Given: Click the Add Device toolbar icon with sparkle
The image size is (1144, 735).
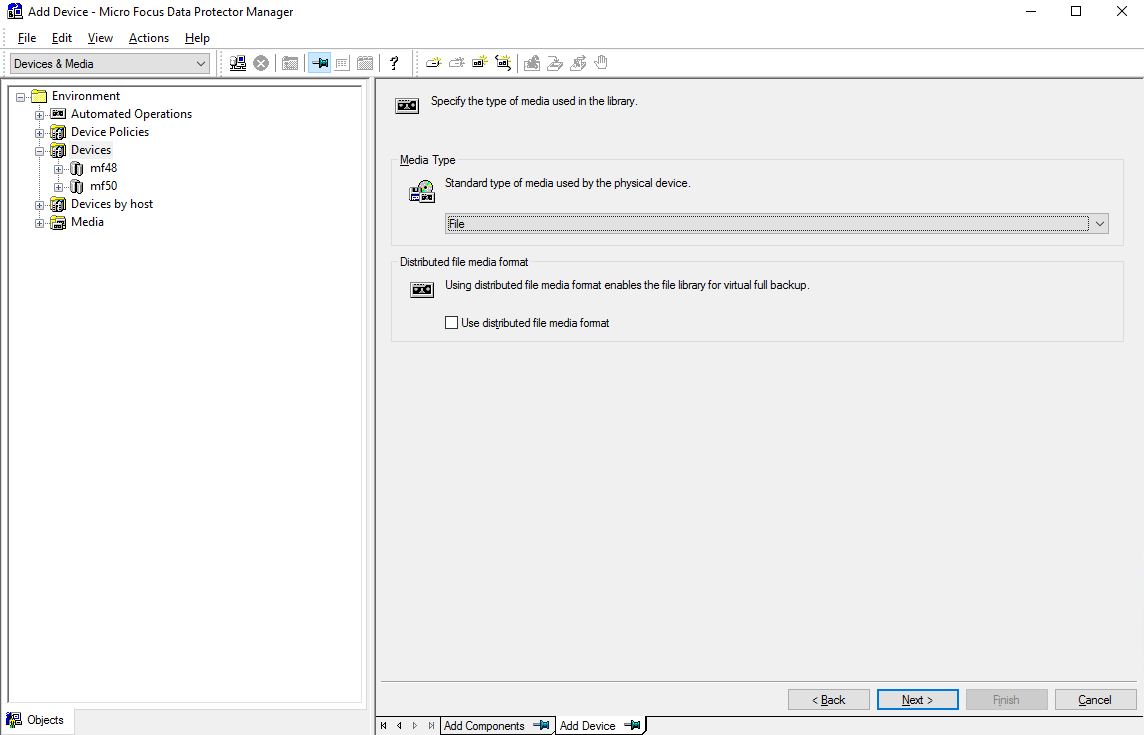Looking at the screenshot, I should pyautogui.click(x=434, y=63).
